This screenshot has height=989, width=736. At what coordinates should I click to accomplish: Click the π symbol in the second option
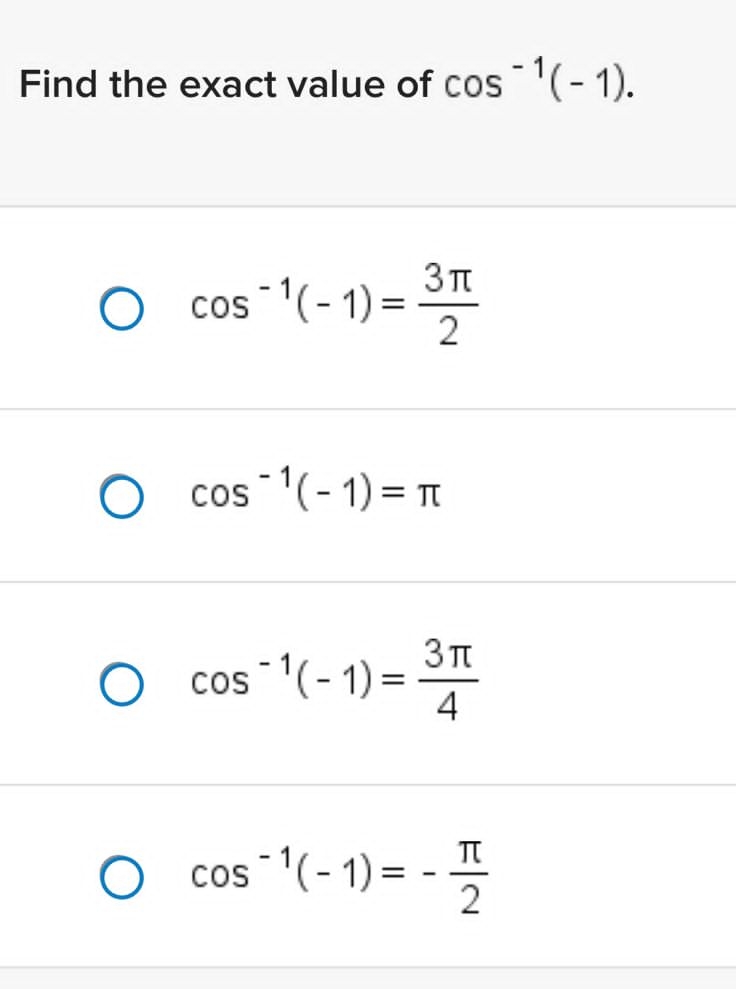(x=425, y=494)
